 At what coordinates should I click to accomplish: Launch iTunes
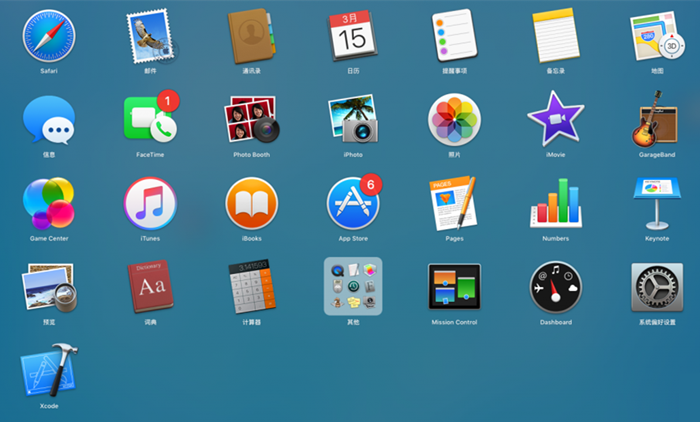click(150, 204)
